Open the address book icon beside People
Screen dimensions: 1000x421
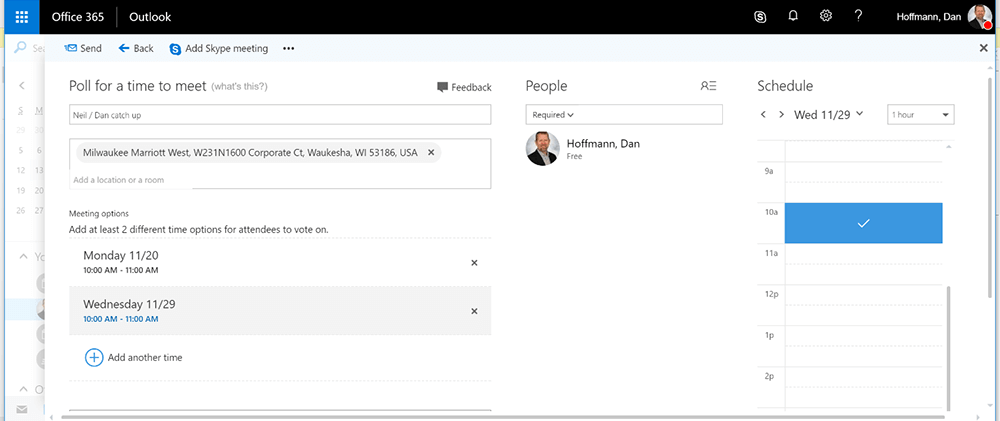[x=708, y=87]
